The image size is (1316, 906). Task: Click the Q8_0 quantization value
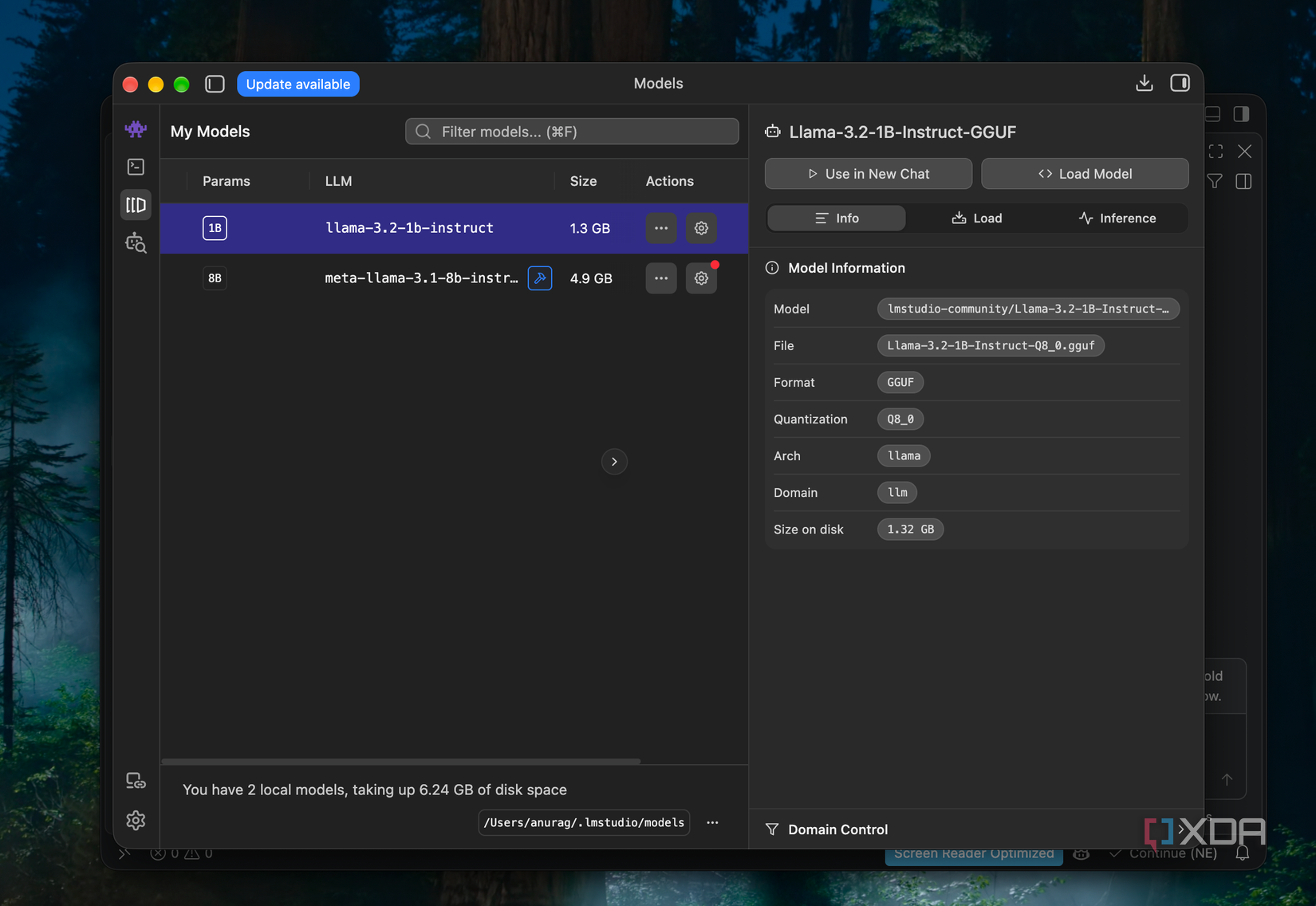(900, 419)
